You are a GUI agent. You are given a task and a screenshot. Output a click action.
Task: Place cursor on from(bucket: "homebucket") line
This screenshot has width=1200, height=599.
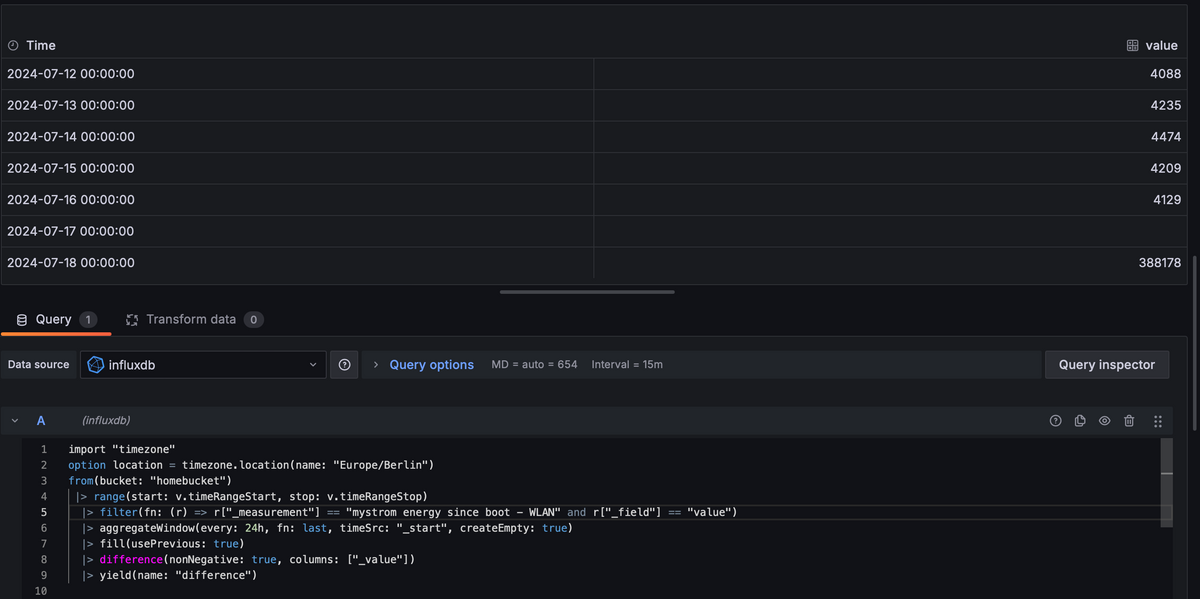[150, 481]
